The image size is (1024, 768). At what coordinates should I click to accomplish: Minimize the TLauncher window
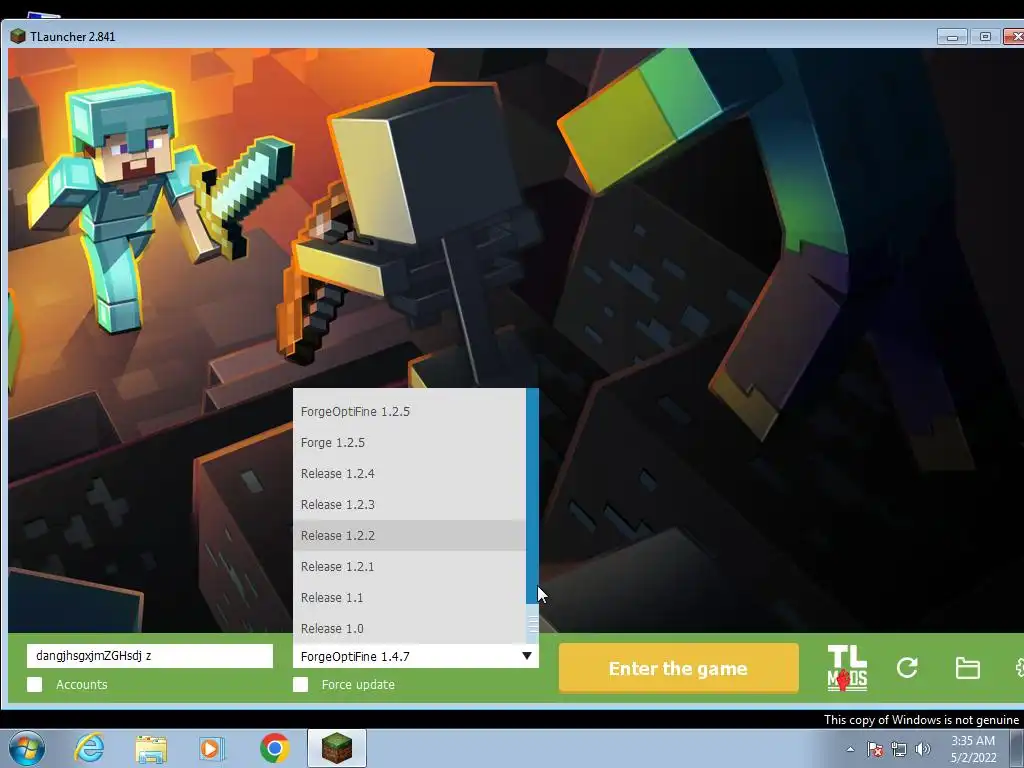tap(952, 37)
